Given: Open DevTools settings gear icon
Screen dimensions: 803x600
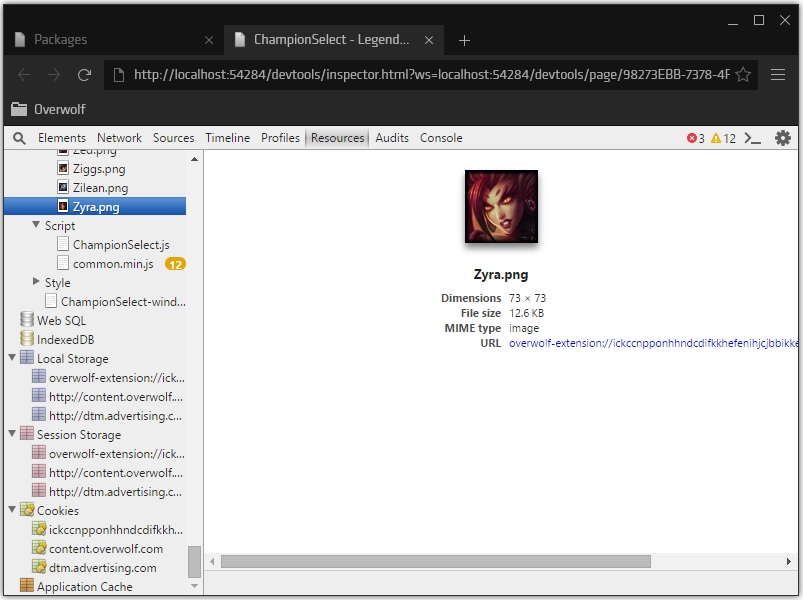Looking at the screenshot, I should 783,138.
